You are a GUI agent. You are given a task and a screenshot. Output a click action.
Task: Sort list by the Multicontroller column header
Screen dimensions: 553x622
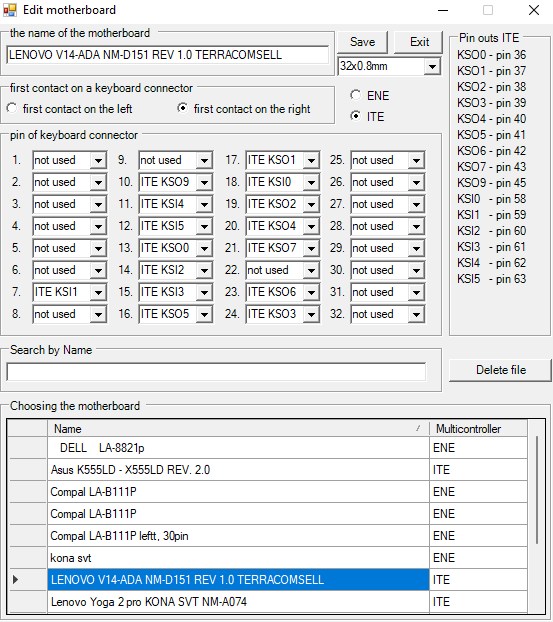tap(478, 428)
